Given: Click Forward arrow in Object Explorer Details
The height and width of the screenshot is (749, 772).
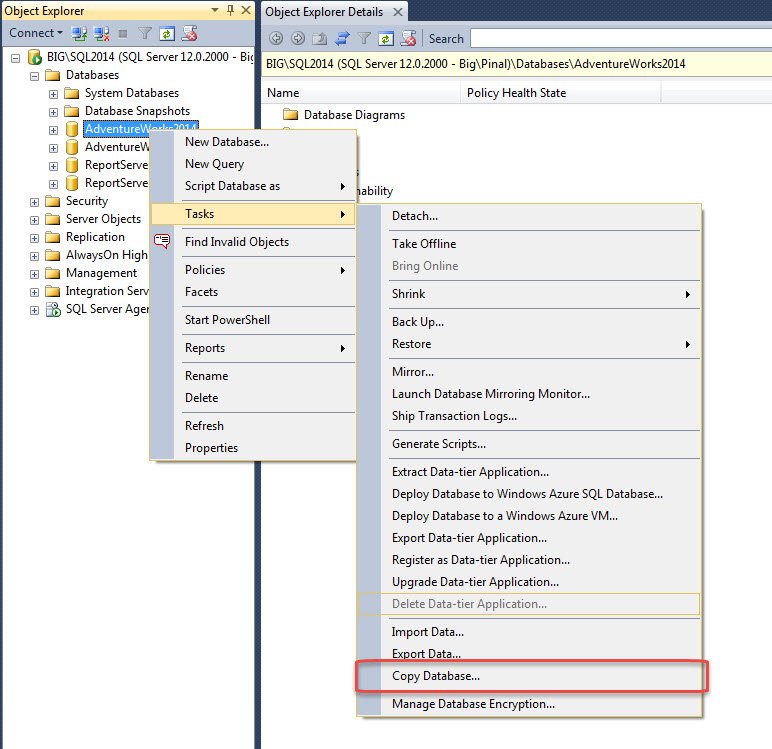Looking at the screenshot, I should tap(298, 38).
